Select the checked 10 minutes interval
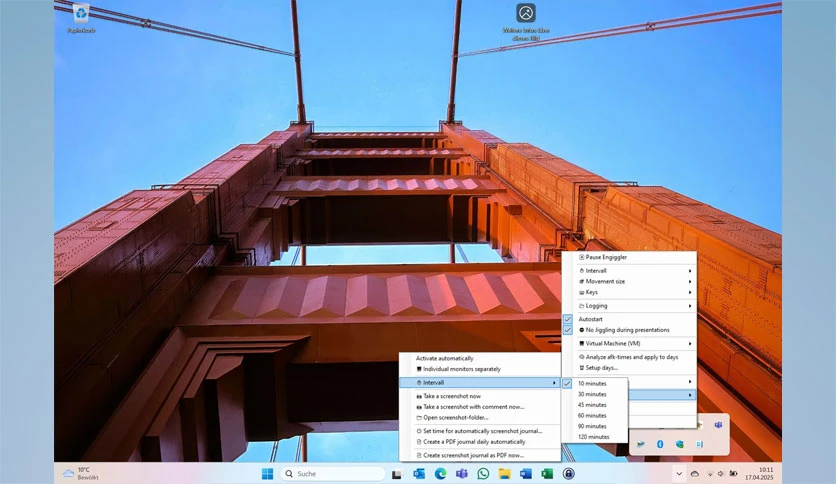Screen dimensions: 836x484 pos(594,383)
